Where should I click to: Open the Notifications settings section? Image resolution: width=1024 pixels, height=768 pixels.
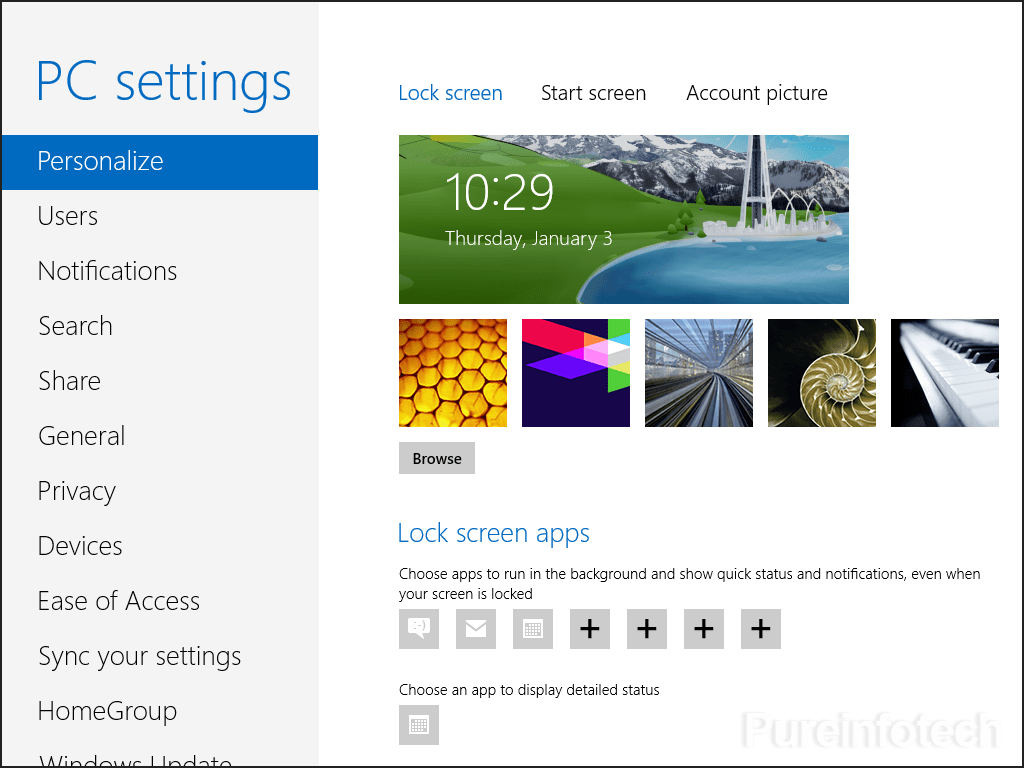(x=107, y=271)
